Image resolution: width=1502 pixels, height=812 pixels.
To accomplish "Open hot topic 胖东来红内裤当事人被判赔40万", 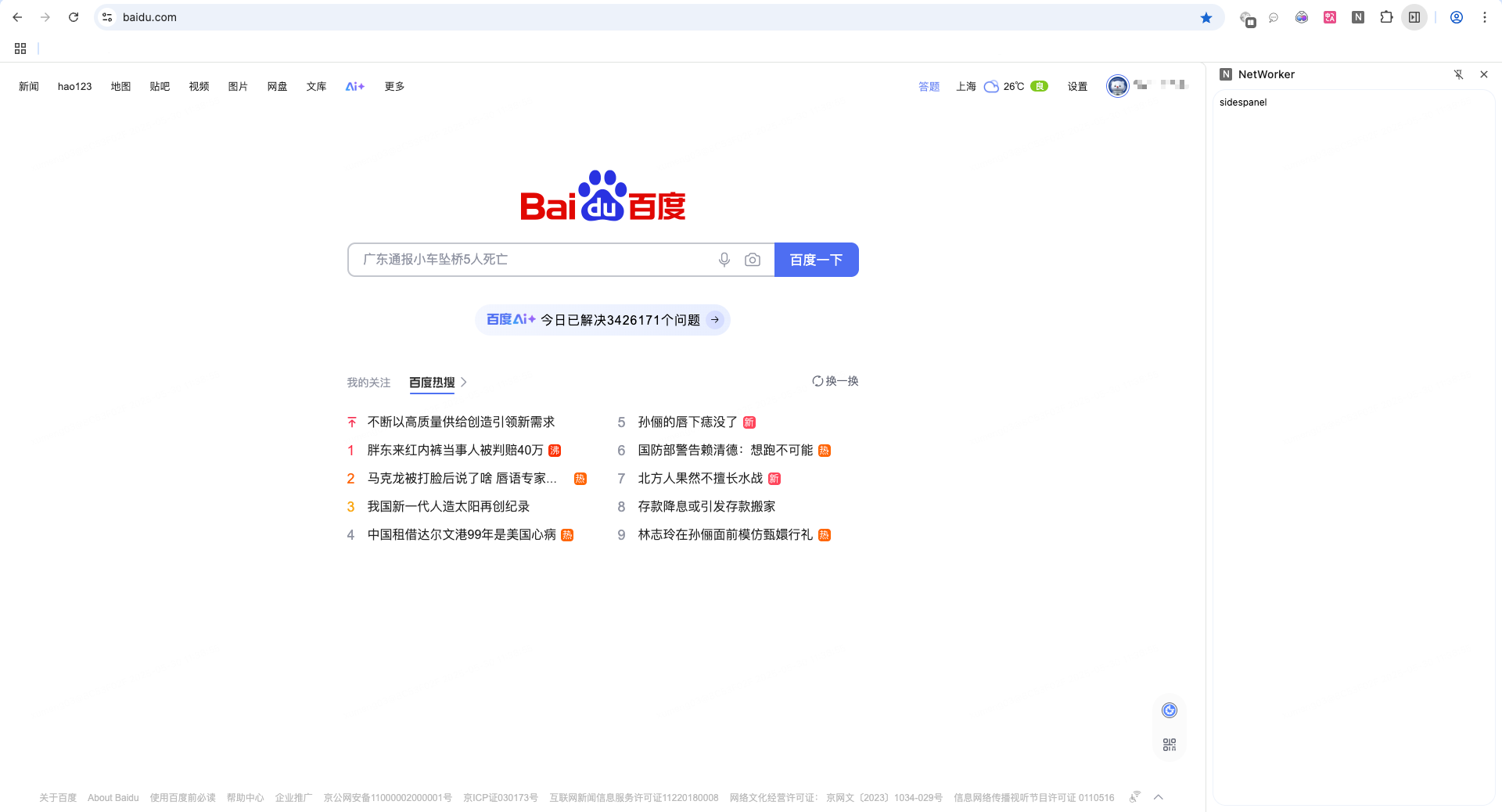I will coord(455,451).
